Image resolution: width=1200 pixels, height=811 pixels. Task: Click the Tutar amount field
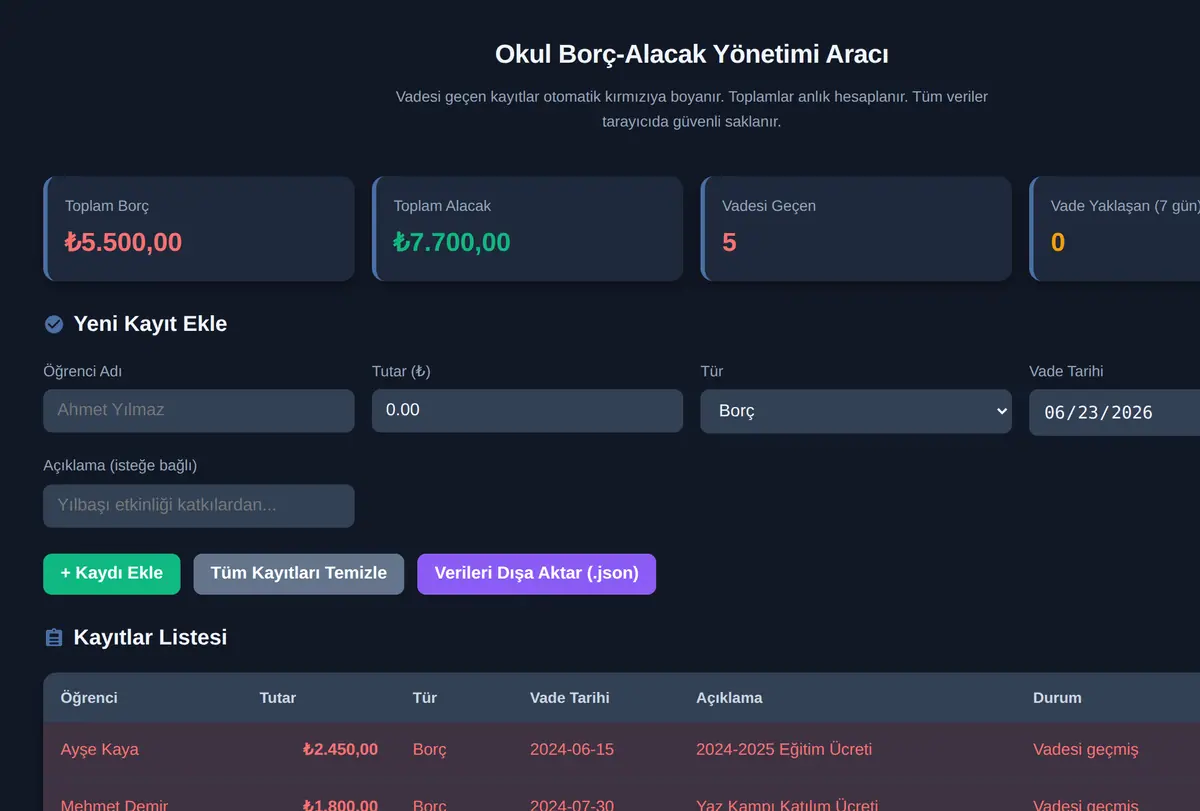[527, 410]
